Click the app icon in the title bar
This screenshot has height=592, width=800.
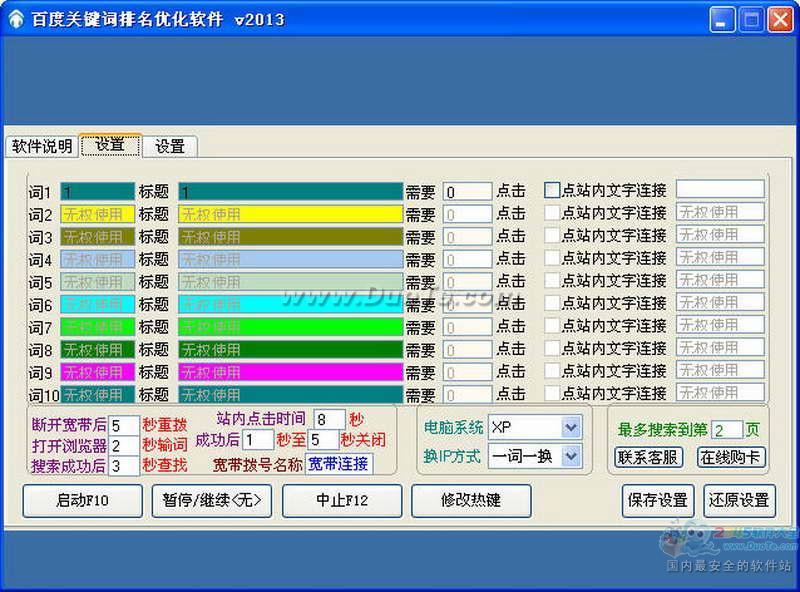tap(16, 20)
